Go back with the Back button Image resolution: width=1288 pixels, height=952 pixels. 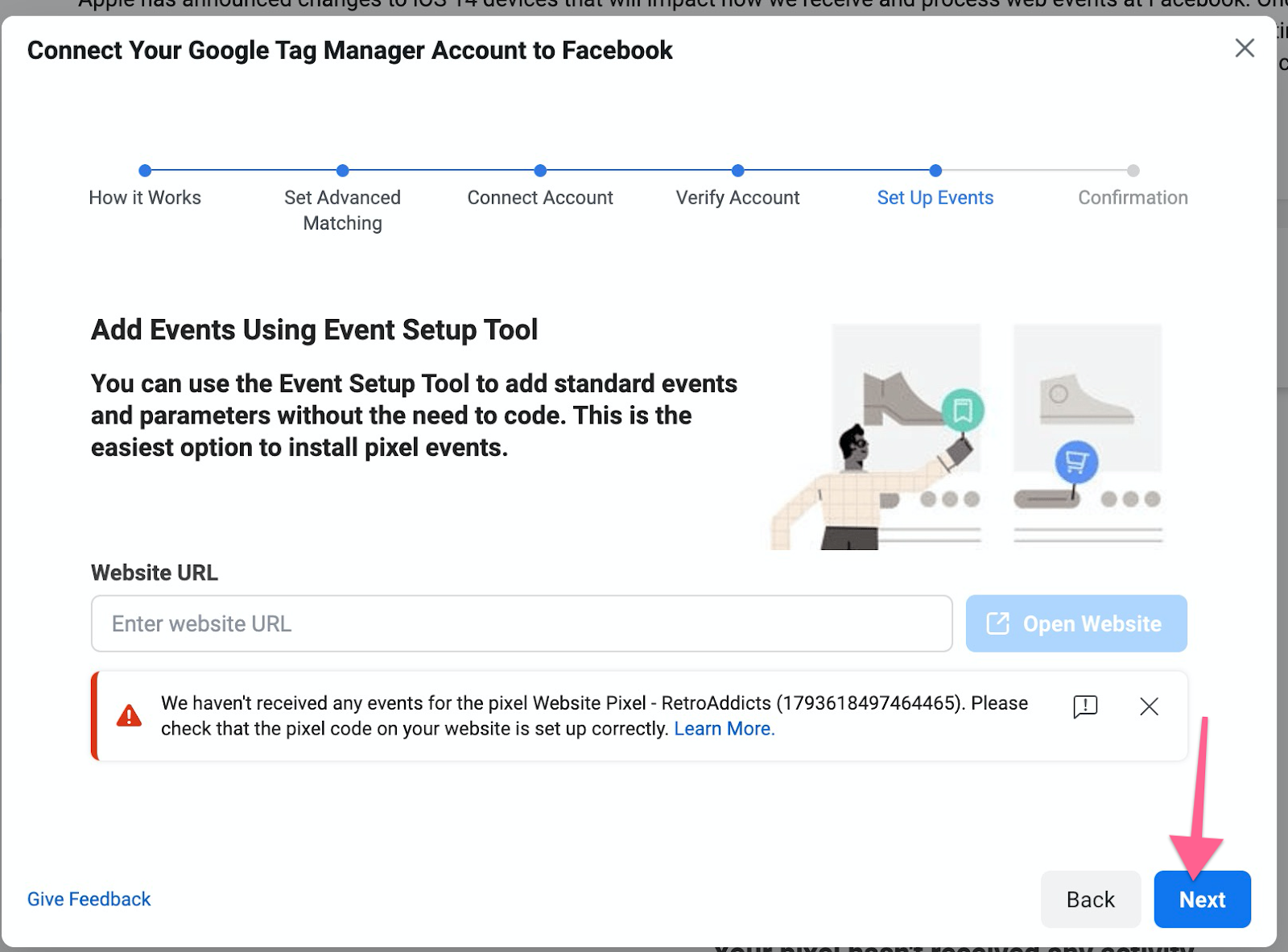[x=1090, y=899]
